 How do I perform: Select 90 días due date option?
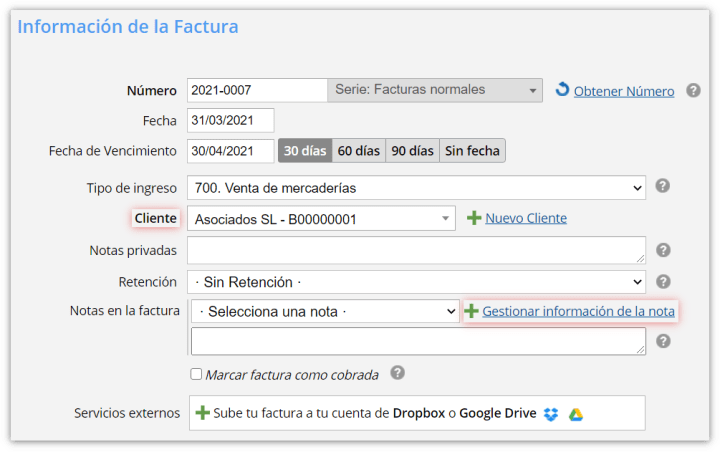412,151
